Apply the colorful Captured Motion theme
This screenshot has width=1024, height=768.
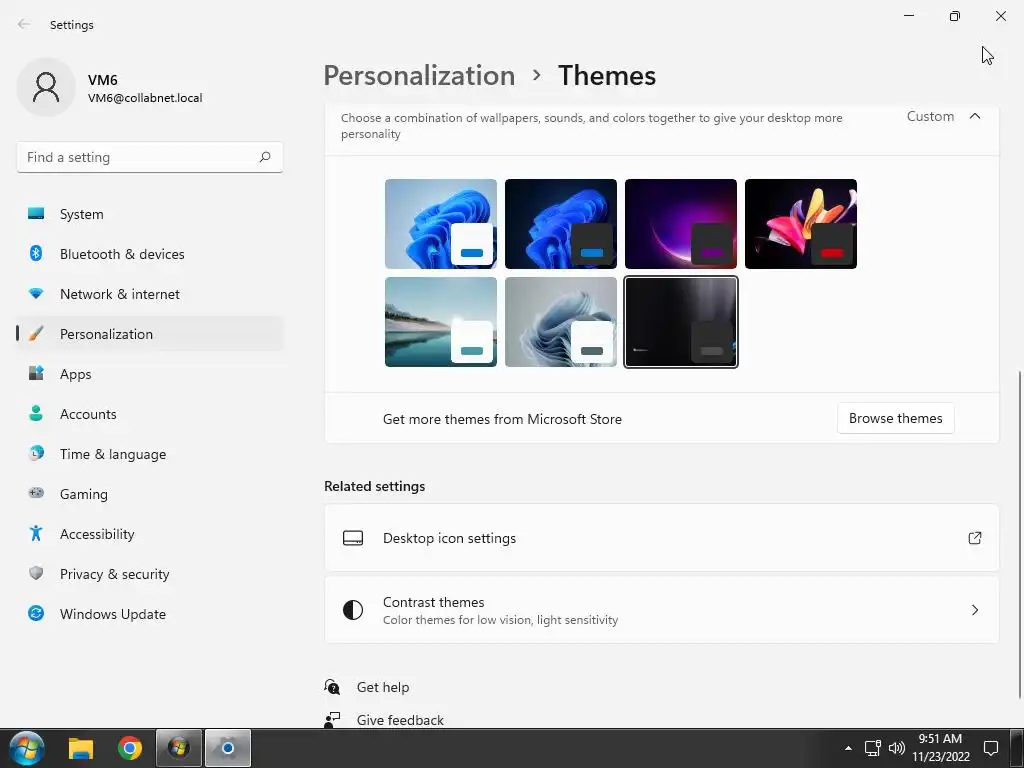point(801,223)
